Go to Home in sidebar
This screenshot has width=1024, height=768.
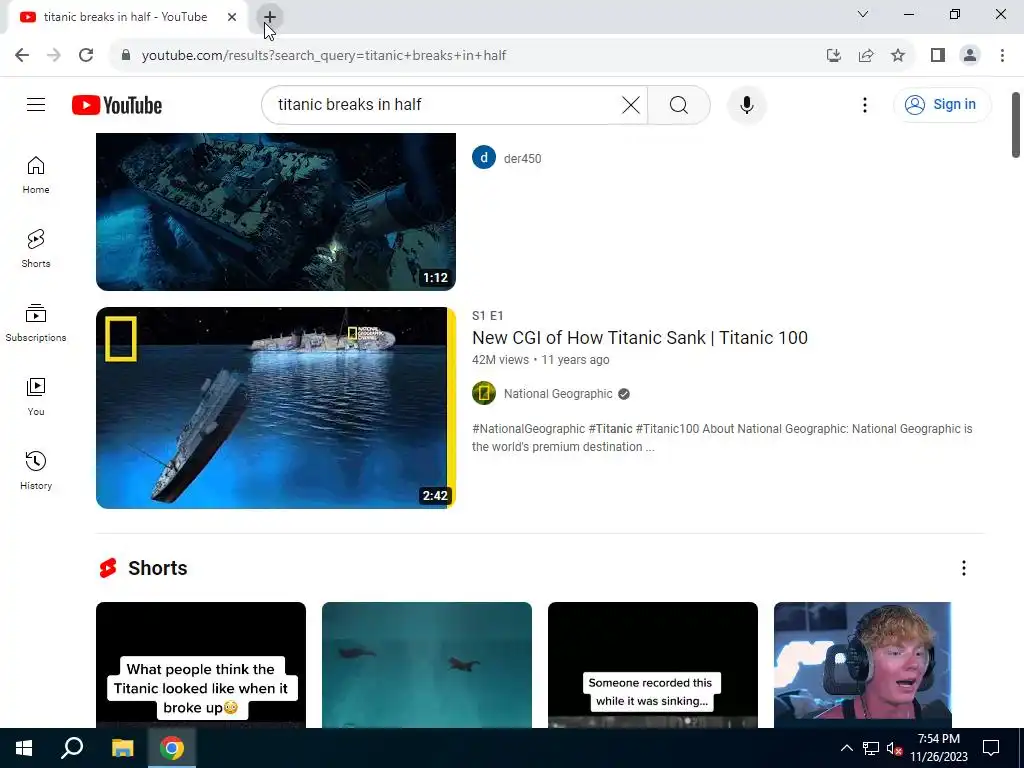click(36, 175)
